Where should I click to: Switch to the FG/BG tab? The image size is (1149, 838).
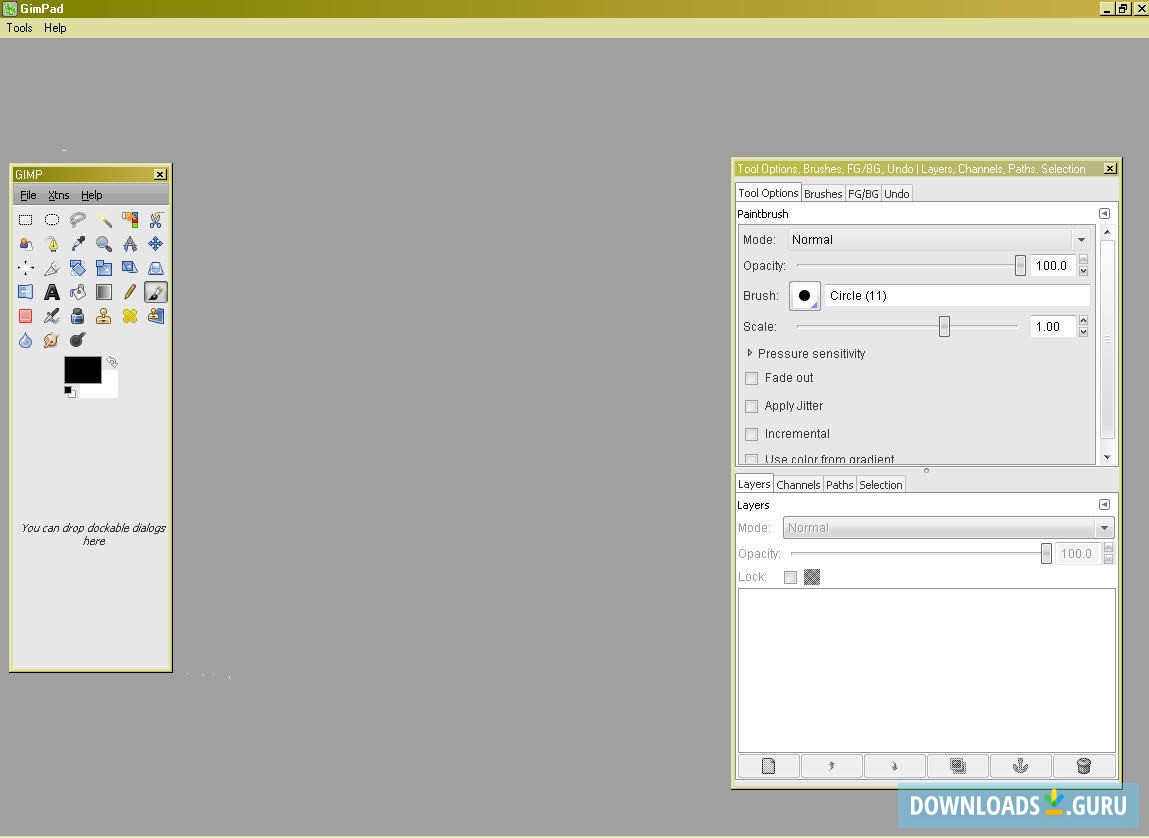pyautogui.click(x=863, y=193)
